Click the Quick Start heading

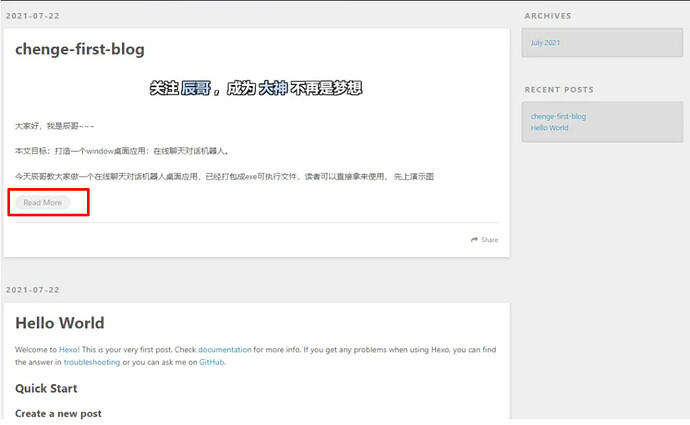coord(46,388)
